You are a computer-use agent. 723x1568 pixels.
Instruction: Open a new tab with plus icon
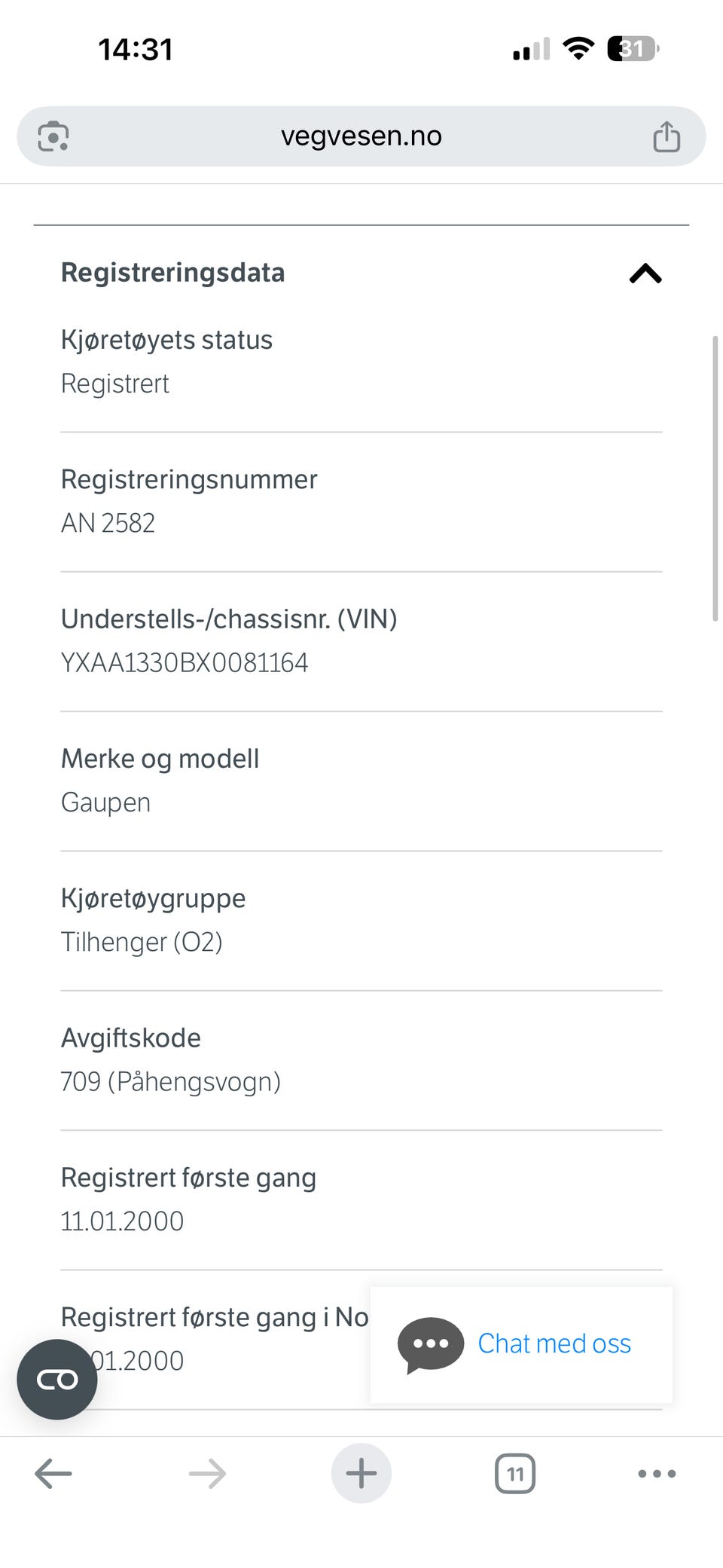361,1473
